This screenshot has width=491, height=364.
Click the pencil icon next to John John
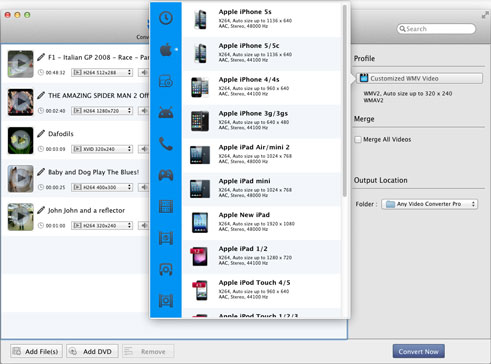[x=41, y=211]
